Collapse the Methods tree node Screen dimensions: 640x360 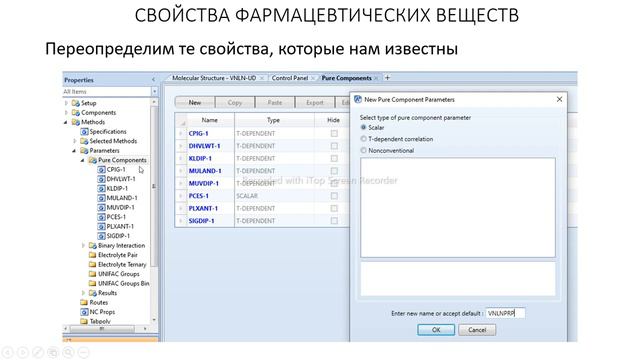(x=66, y=122)
